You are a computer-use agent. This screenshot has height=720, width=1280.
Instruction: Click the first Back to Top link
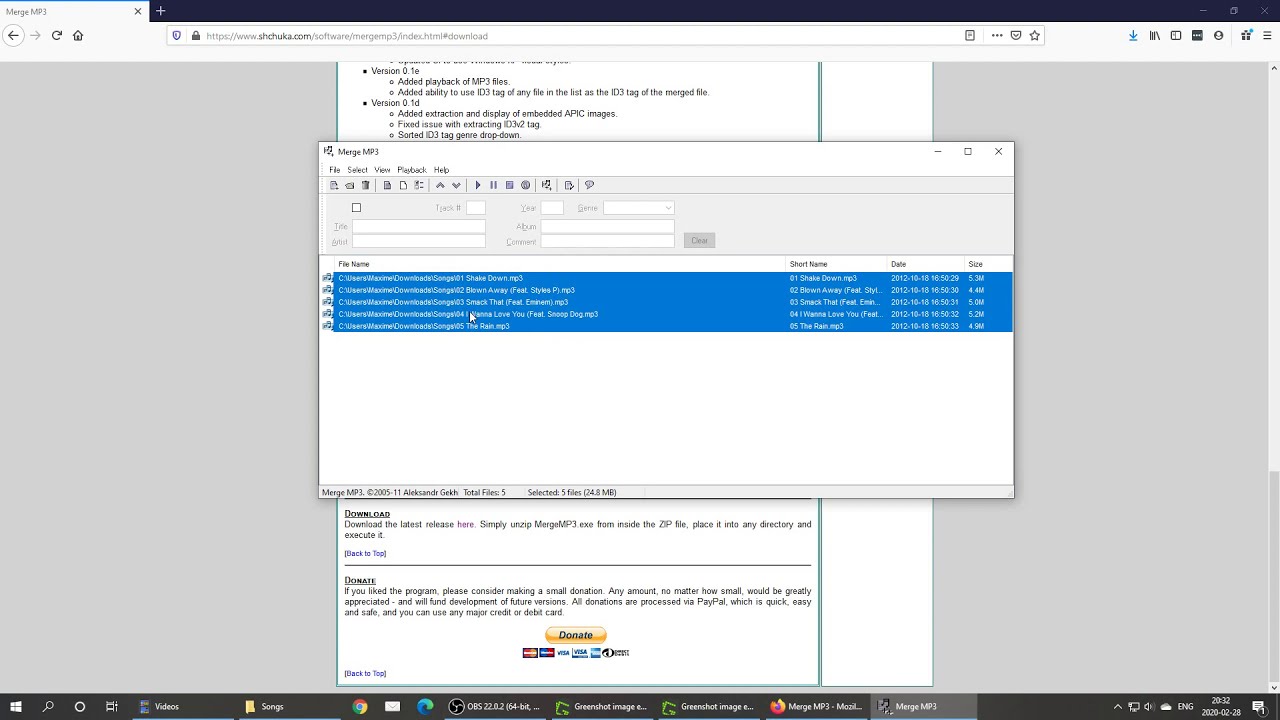click(x=365, y=553)
